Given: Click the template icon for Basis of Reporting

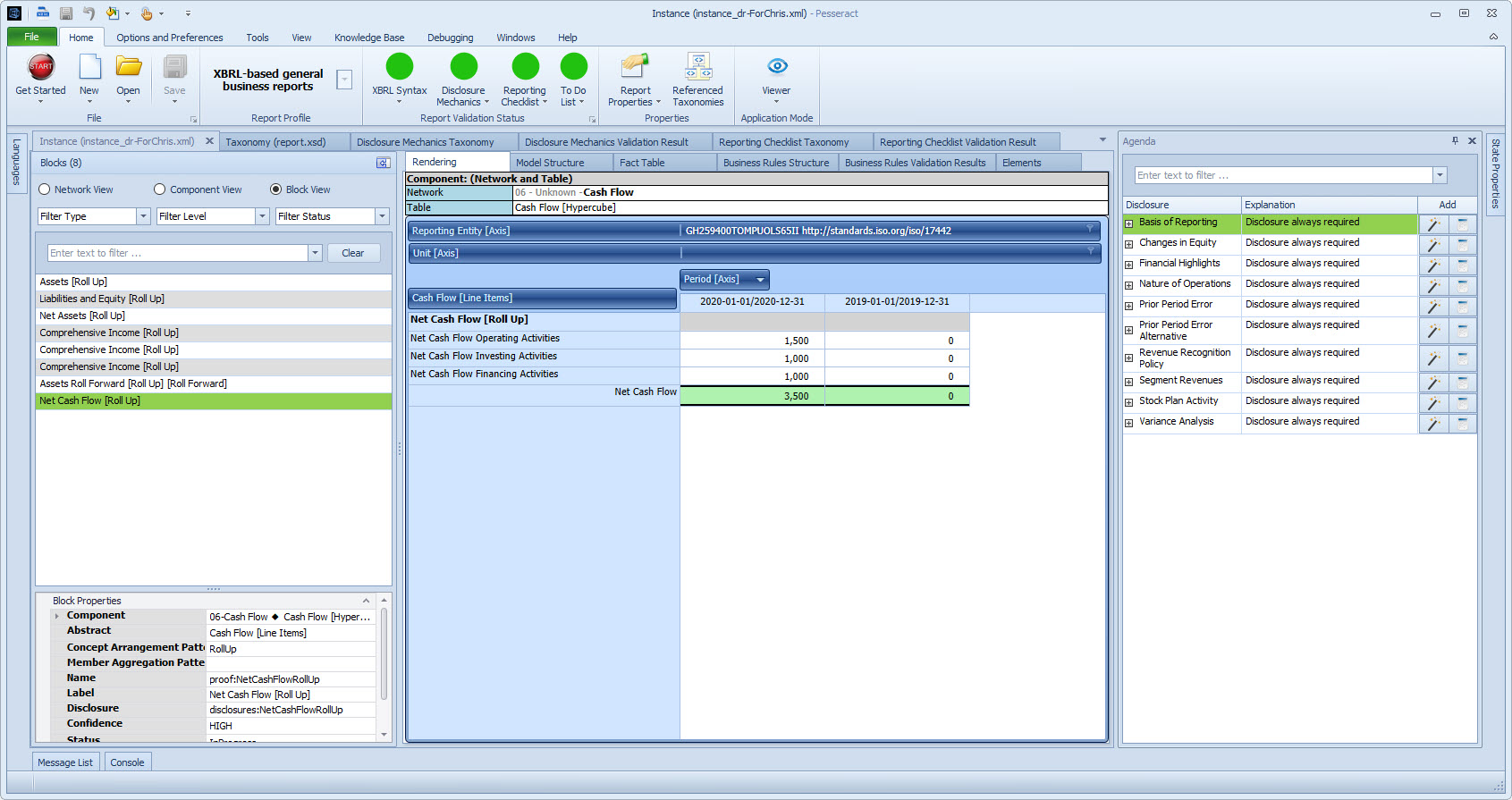Looking at the screenshot, I should coord(1463,224).
